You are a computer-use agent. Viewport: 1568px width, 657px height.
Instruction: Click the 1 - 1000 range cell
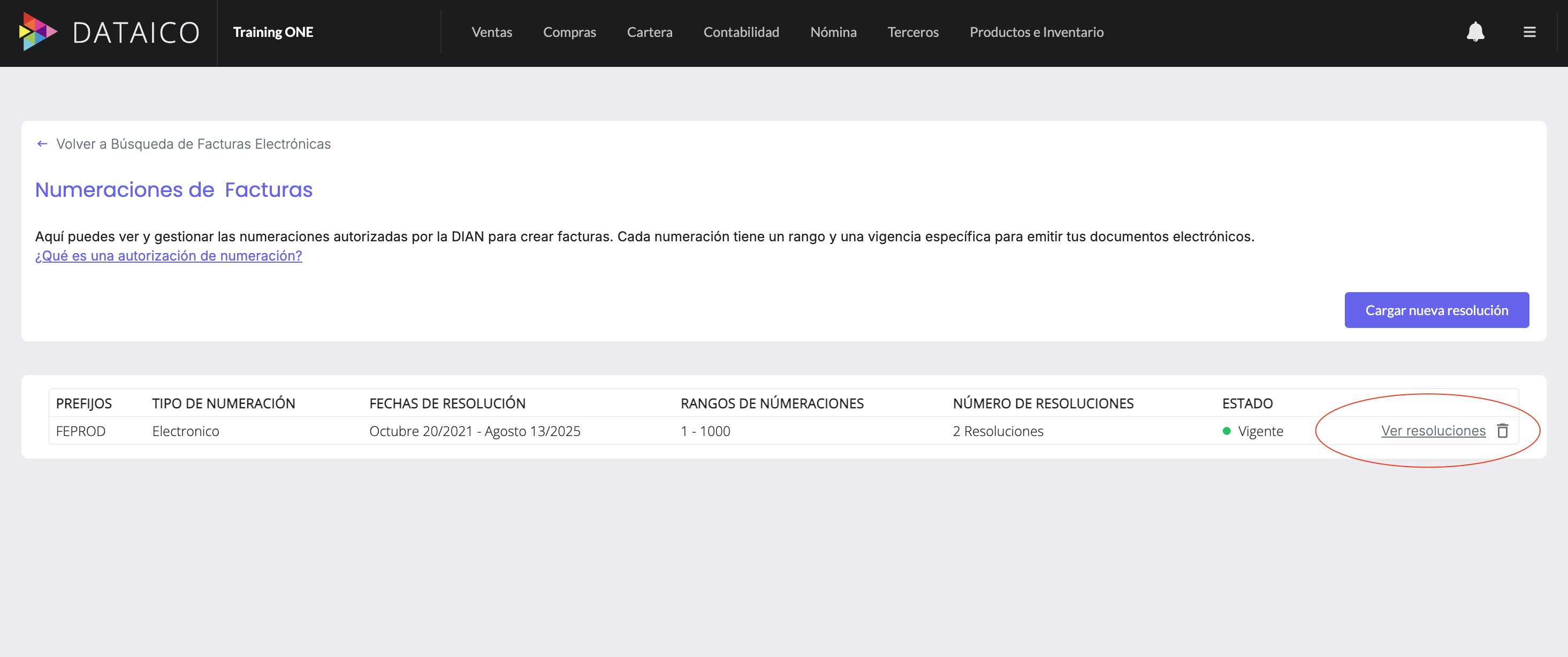(x=705, y=431)
